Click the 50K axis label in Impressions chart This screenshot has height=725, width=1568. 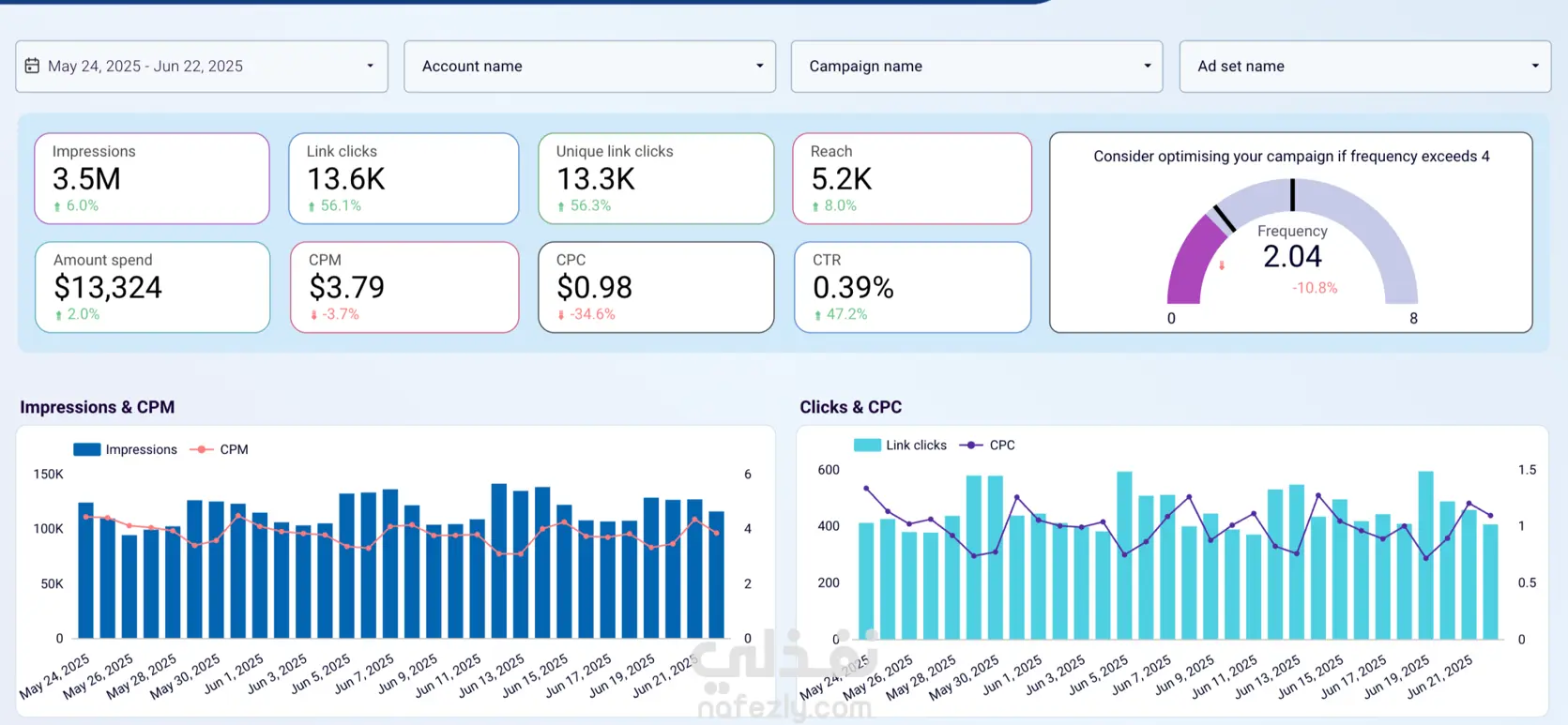[53, 583]
